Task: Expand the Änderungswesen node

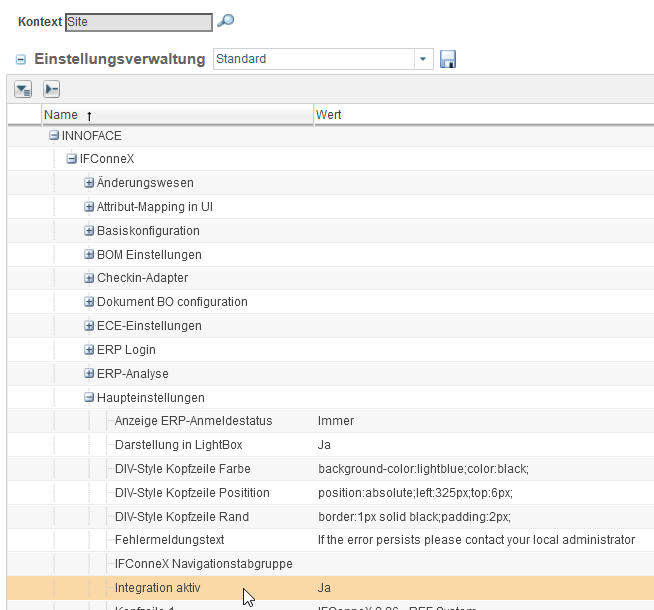Action: click(x=89, y=183)
